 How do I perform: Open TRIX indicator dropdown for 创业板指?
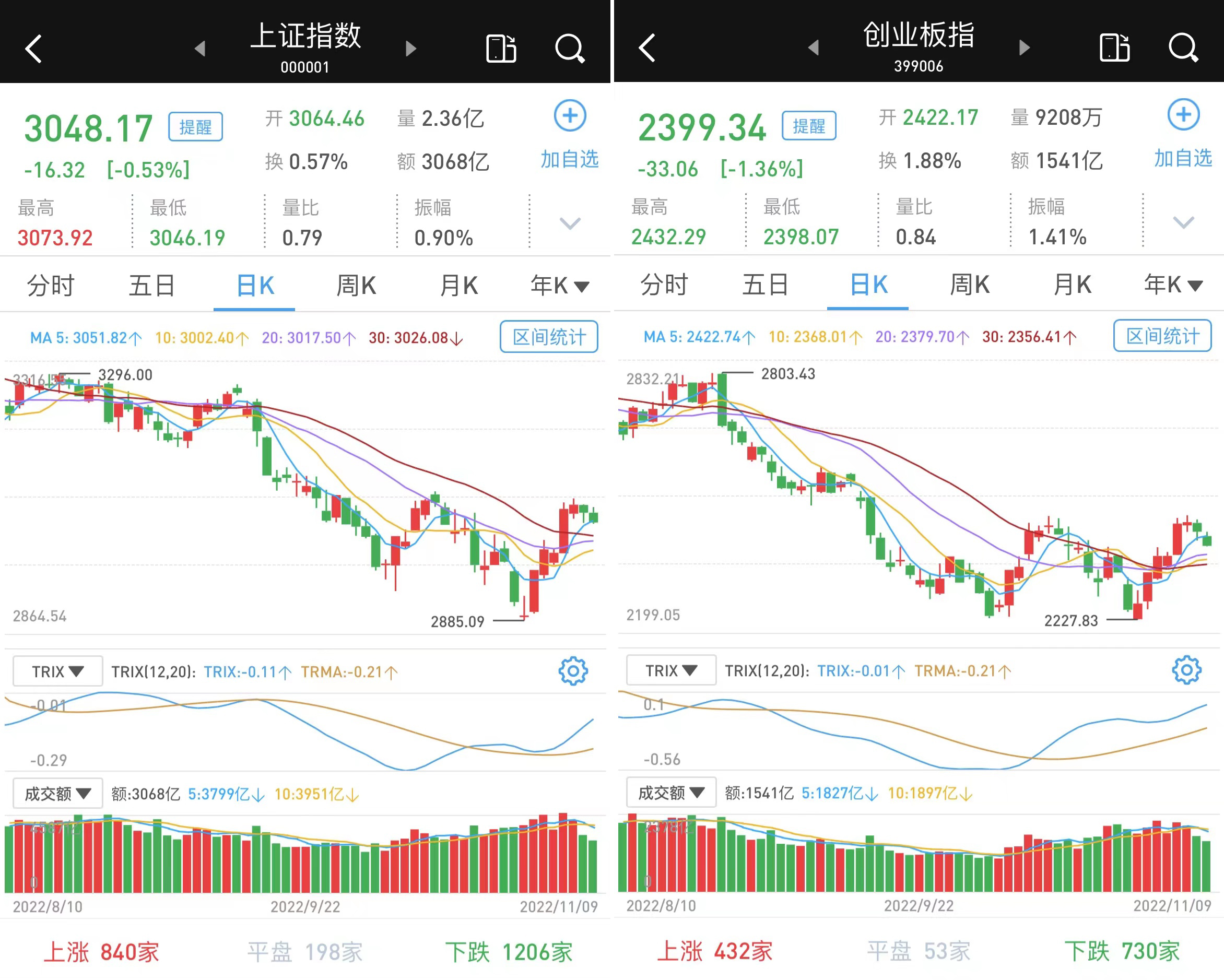click(x=671, y=670)
